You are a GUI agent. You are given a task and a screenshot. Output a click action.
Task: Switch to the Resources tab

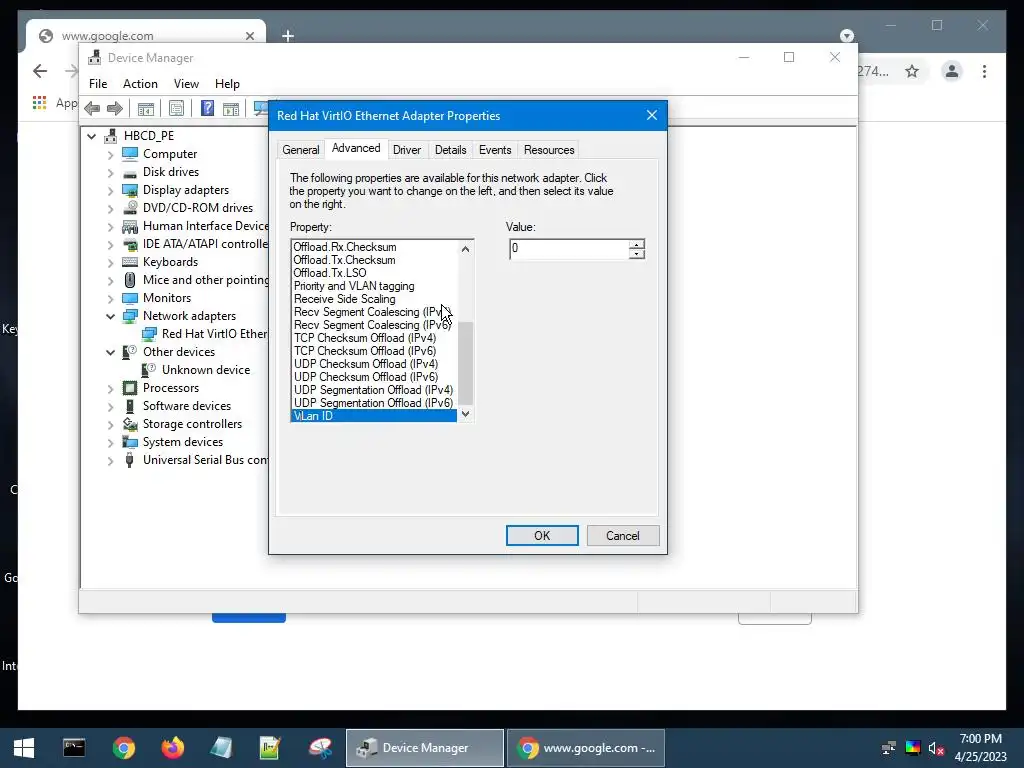[x=549, y=150]
